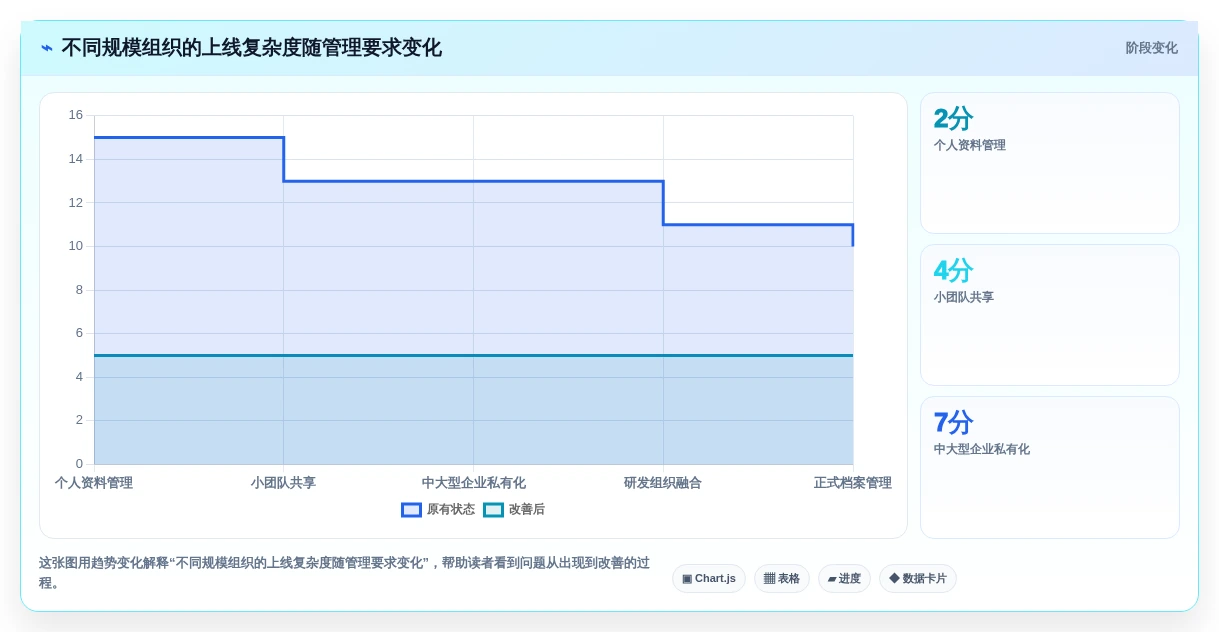
Task: Click the 2分 score value
Action: coord(953,119)
